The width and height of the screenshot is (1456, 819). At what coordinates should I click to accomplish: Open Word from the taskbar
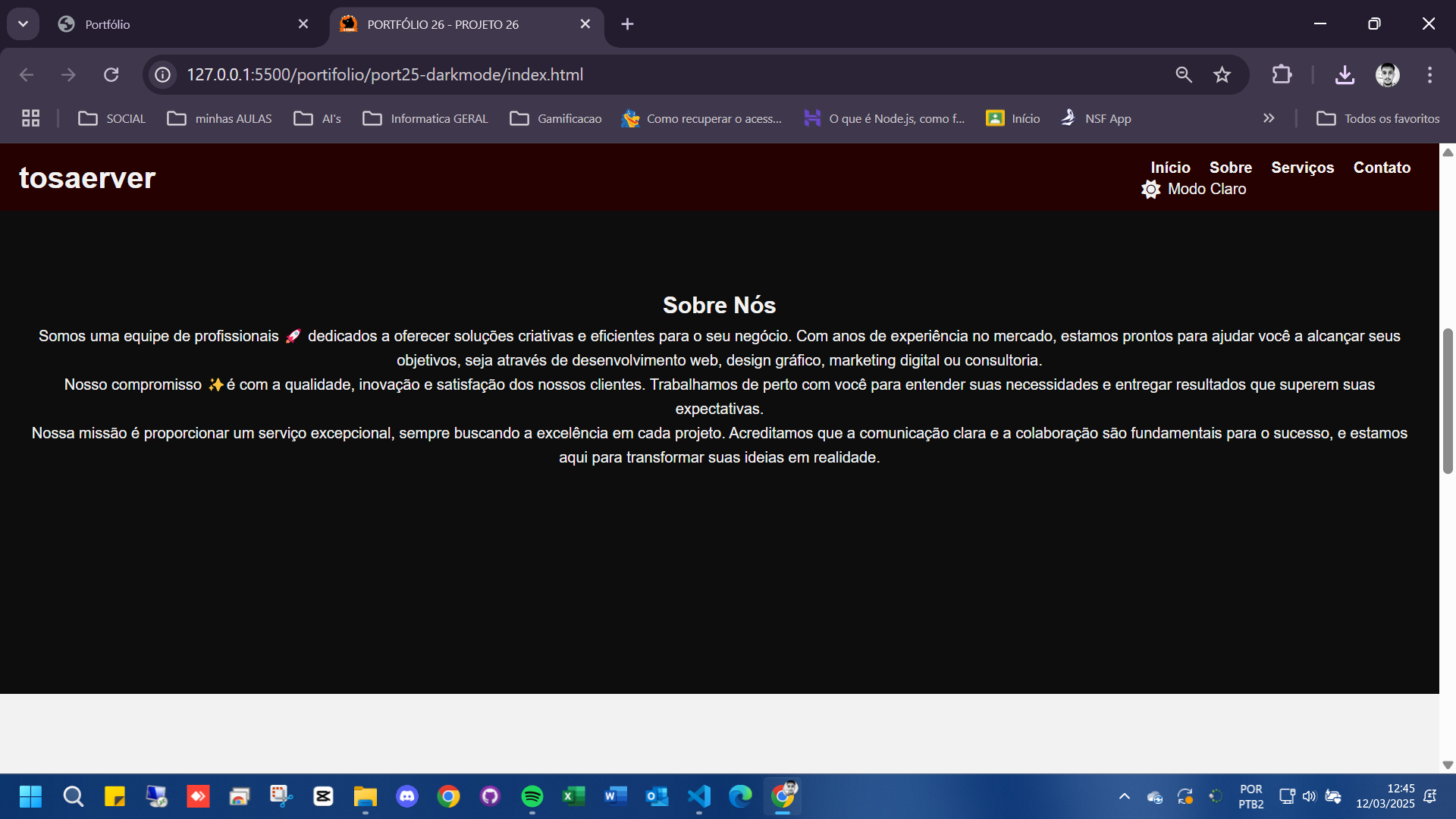coord(615,796)
